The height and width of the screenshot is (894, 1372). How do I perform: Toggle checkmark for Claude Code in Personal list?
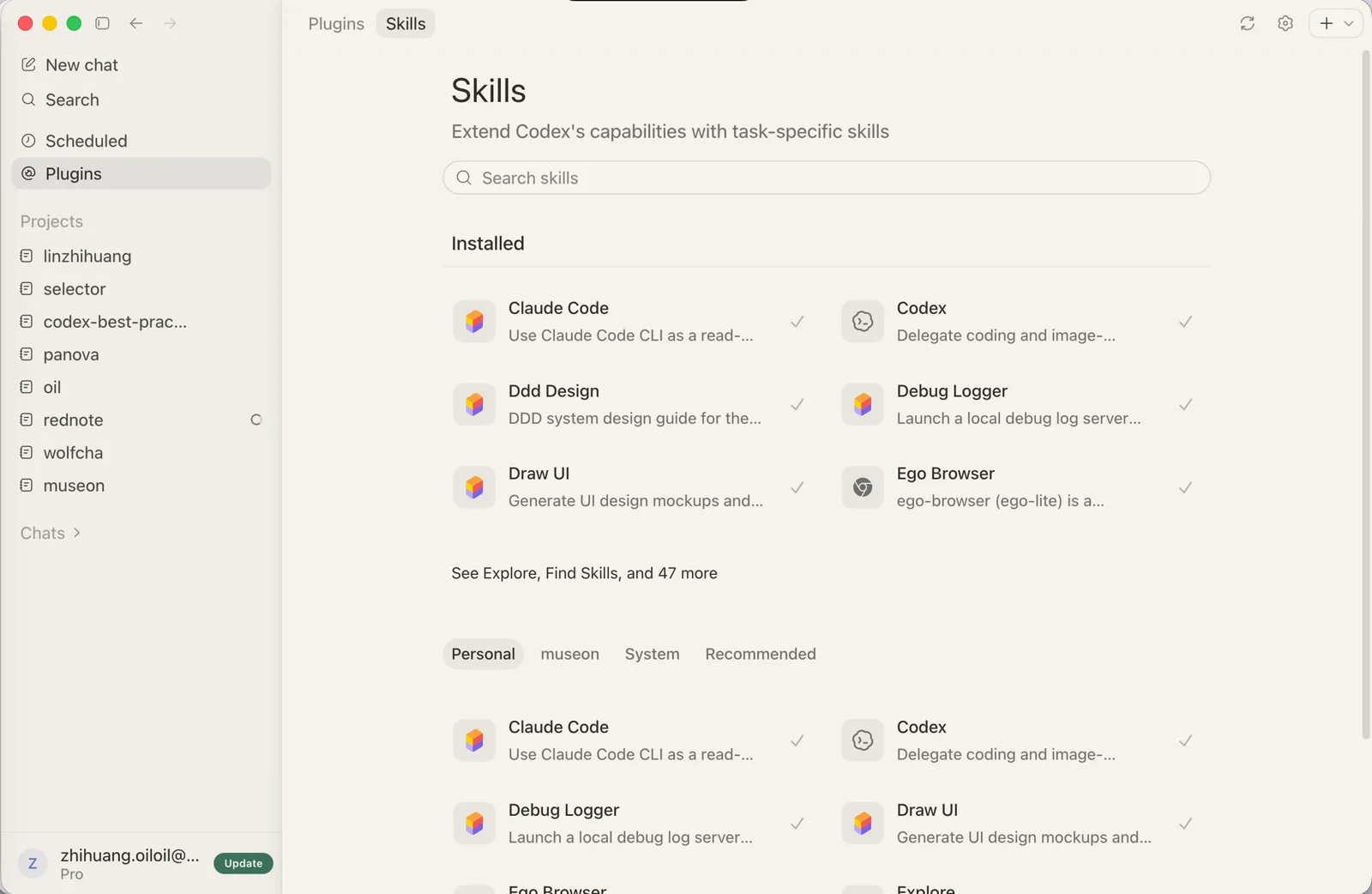[797, 740]
